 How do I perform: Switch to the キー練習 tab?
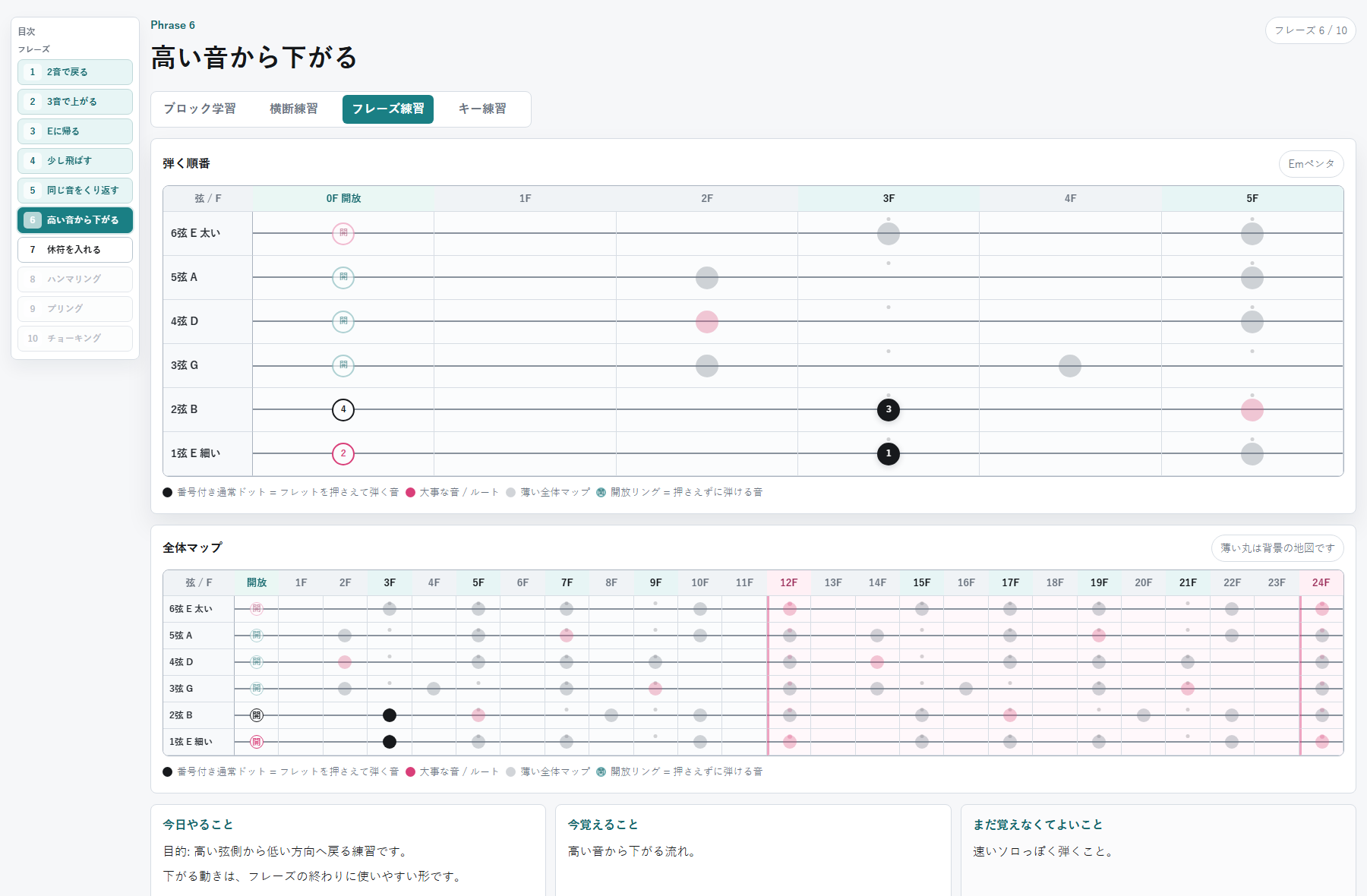coord(482,109)
